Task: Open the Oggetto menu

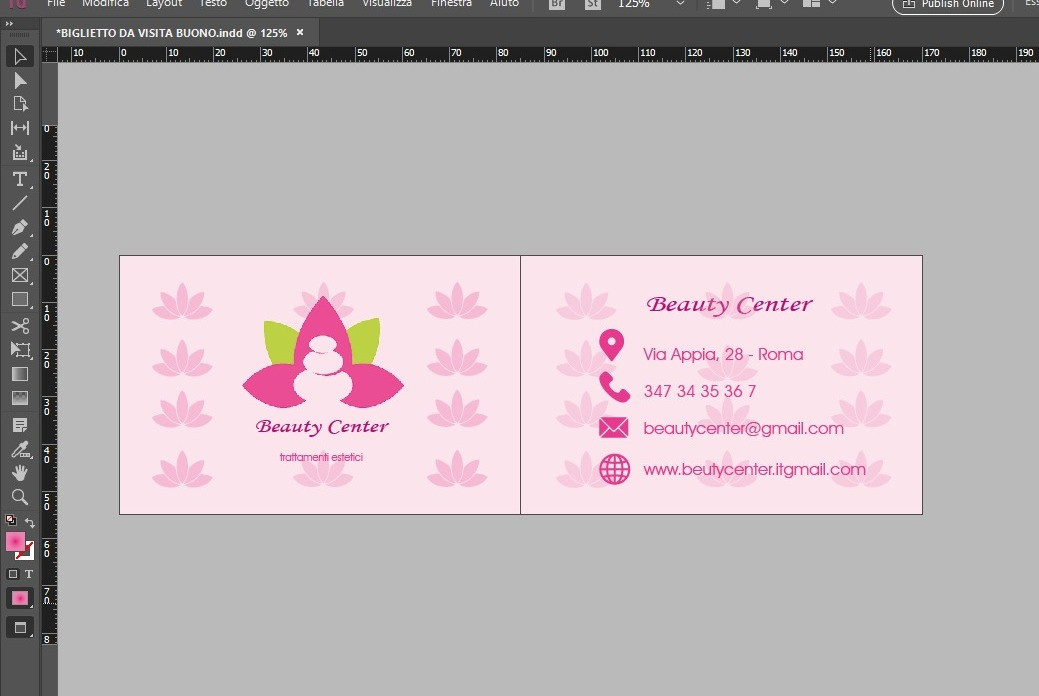Action: coord(266,3)
